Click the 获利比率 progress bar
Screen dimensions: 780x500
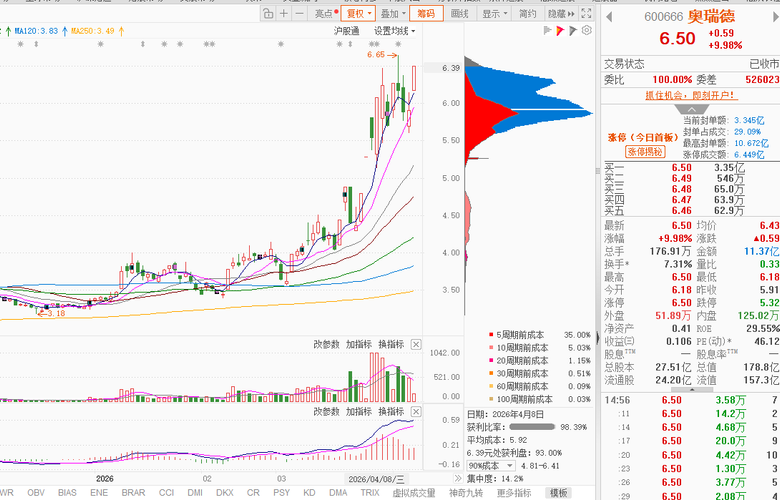tap(532, 427)
